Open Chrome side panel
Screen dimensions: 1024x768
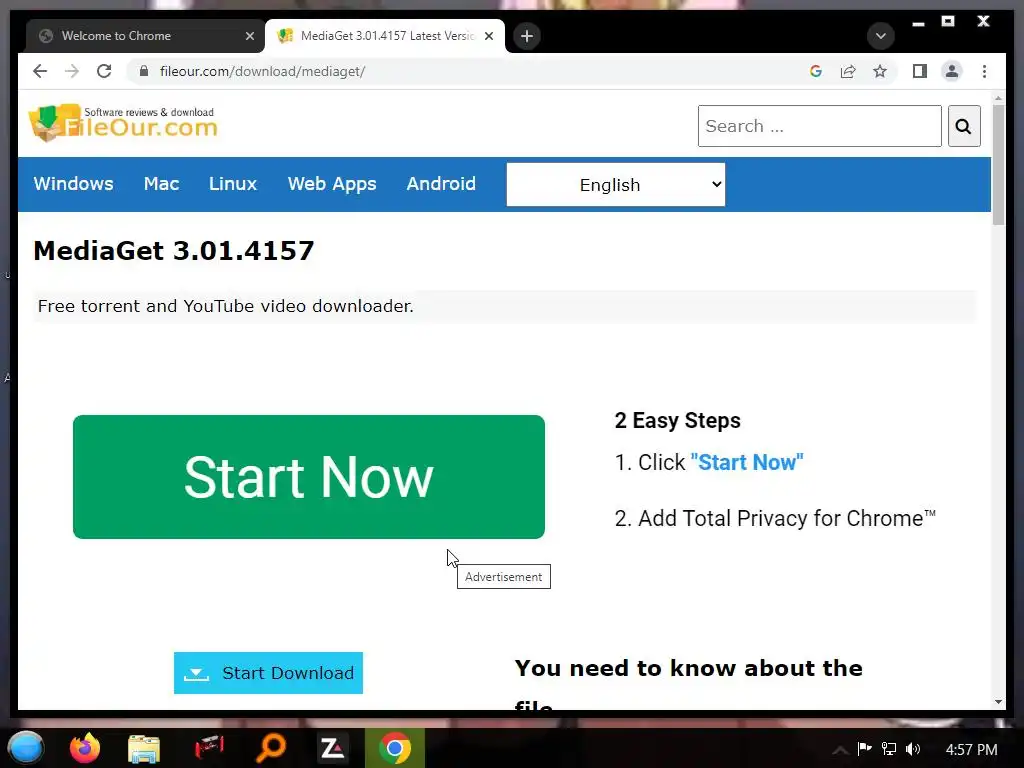(x=920, y=71)
